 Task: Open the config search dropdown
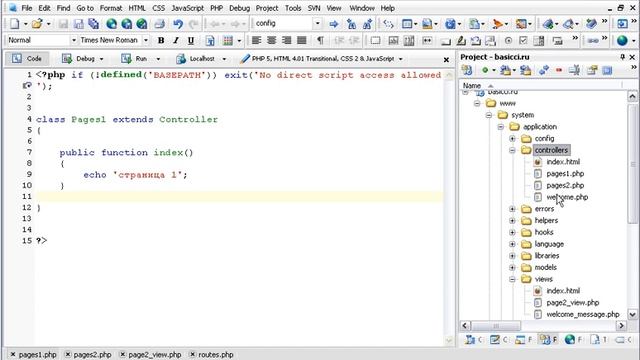tap(318, 24)
